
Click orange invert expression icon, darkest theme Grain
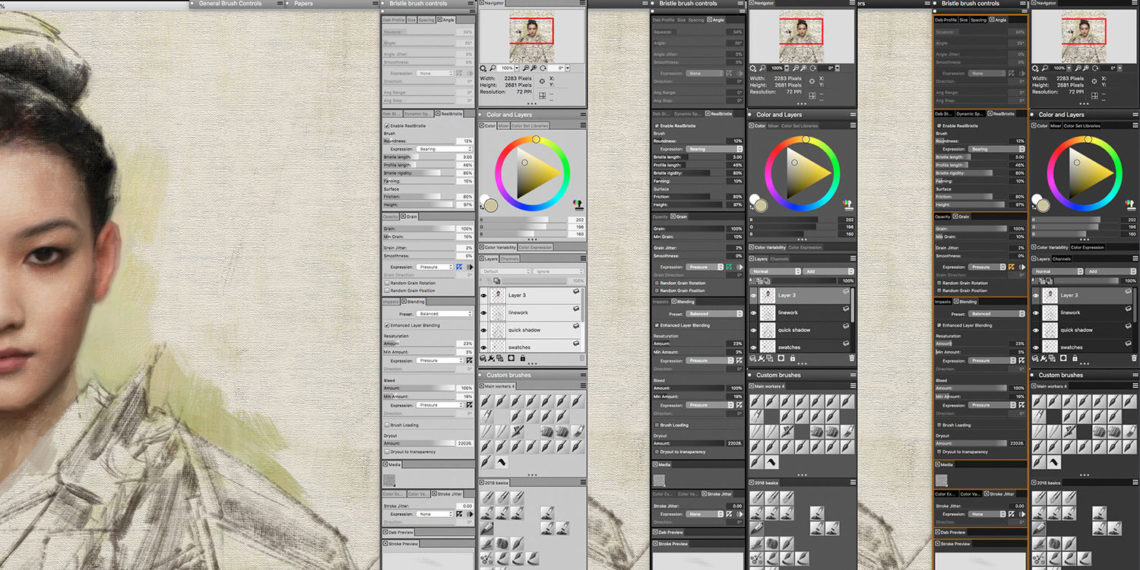(1011, 267)
